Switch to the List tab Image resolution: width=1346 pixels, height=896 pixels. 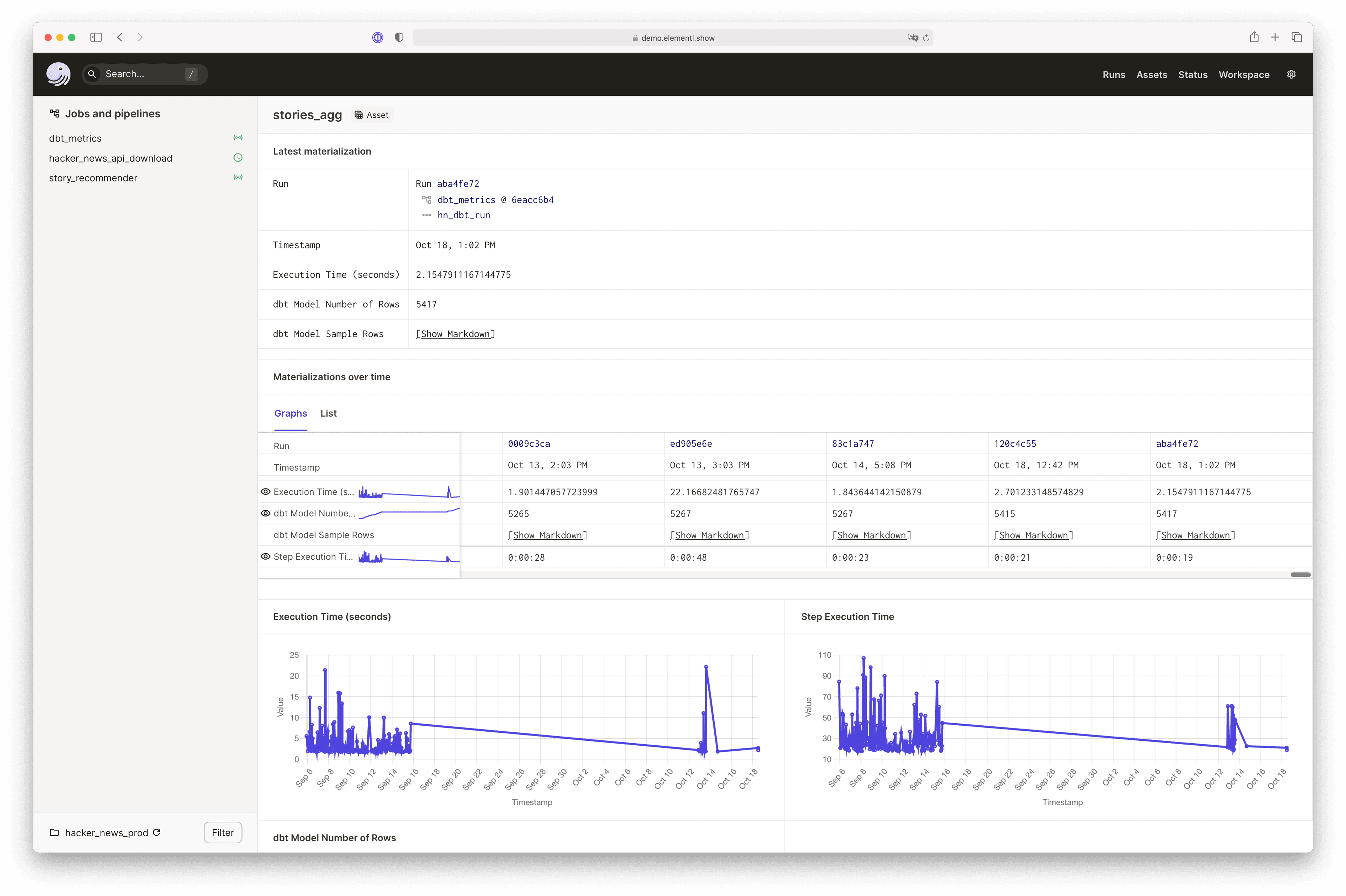pyautogui.click(x=328, y=413)
